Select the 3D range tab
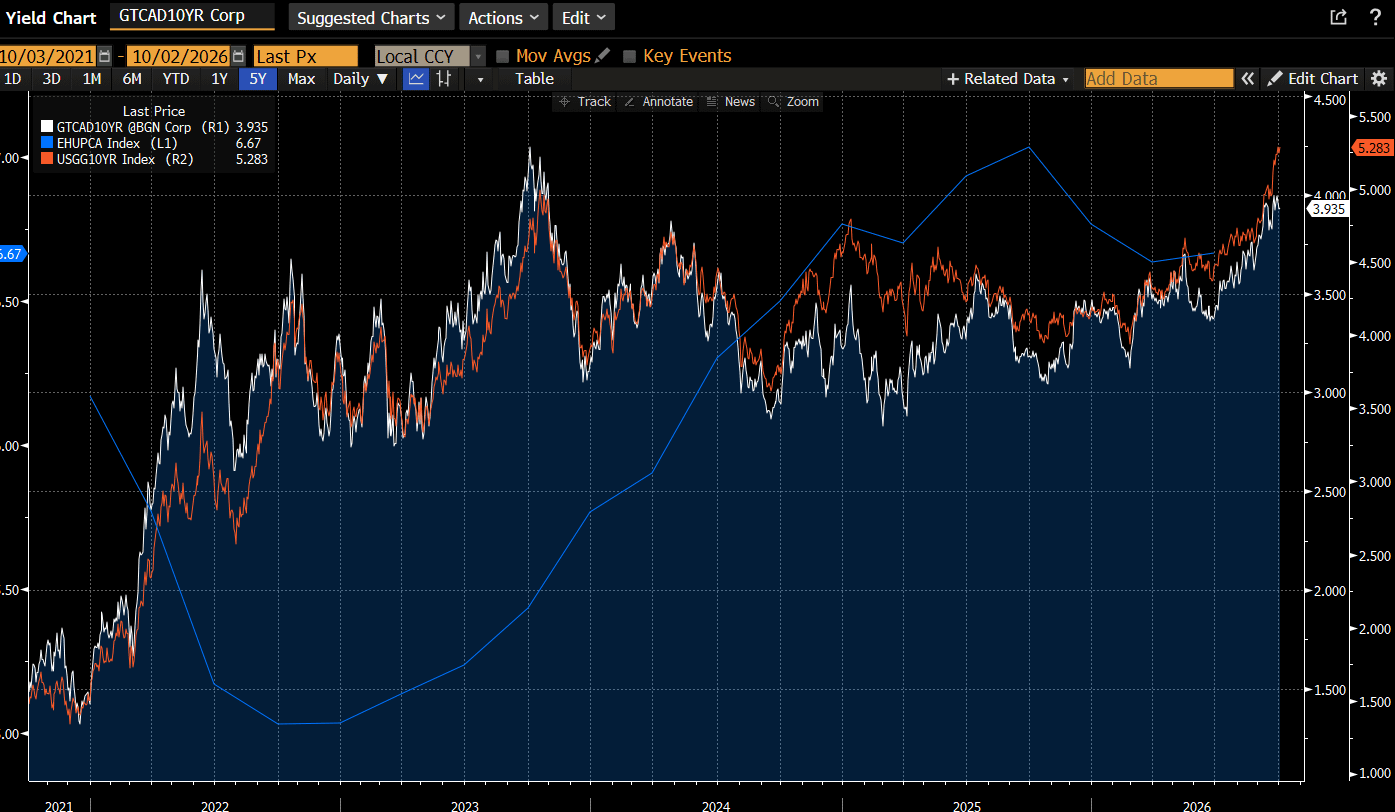The image size is (1395, 812). (51, 79)
